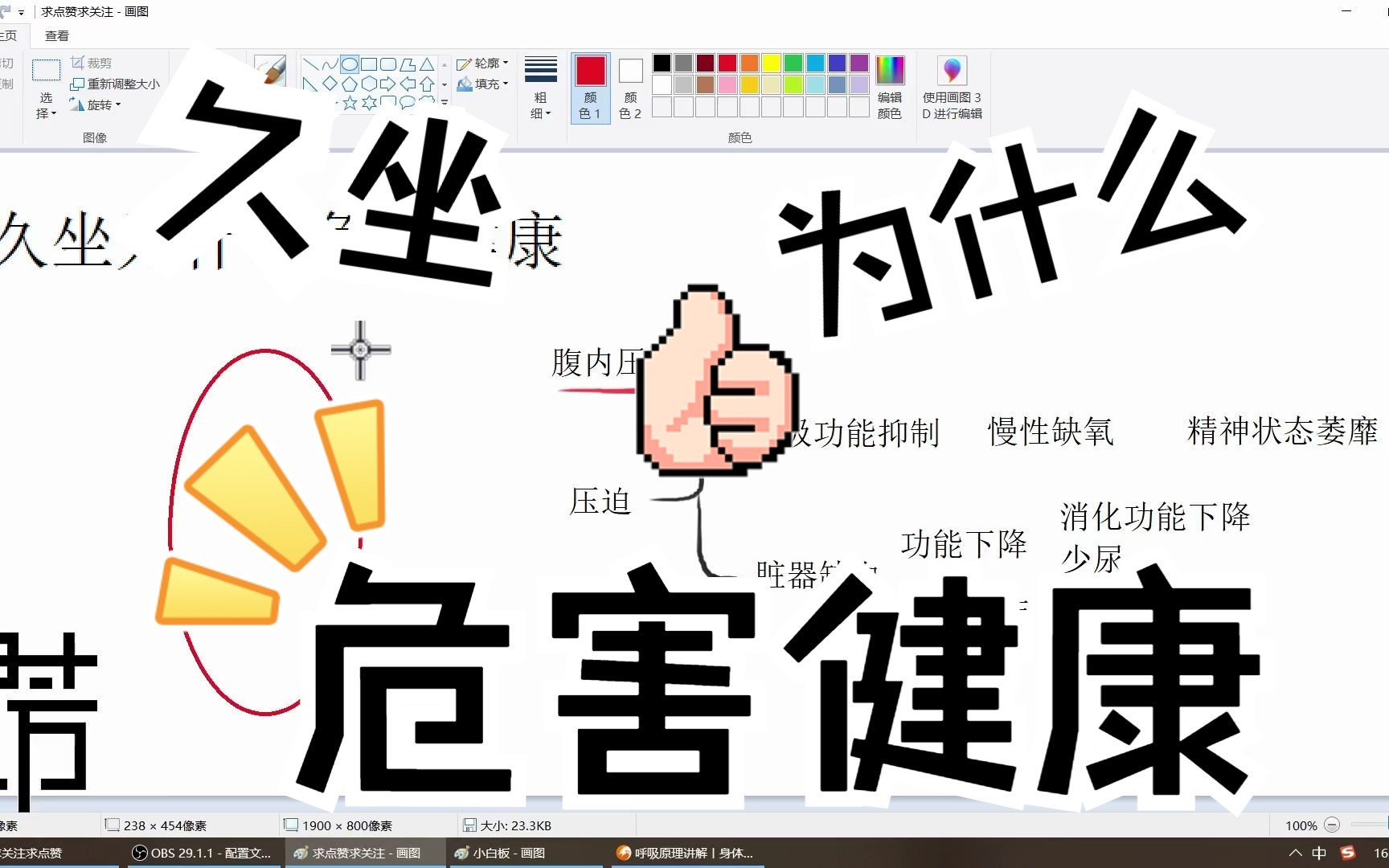Select the Five-point star shape
This screenshot has height=868, width=1389.
349,102
